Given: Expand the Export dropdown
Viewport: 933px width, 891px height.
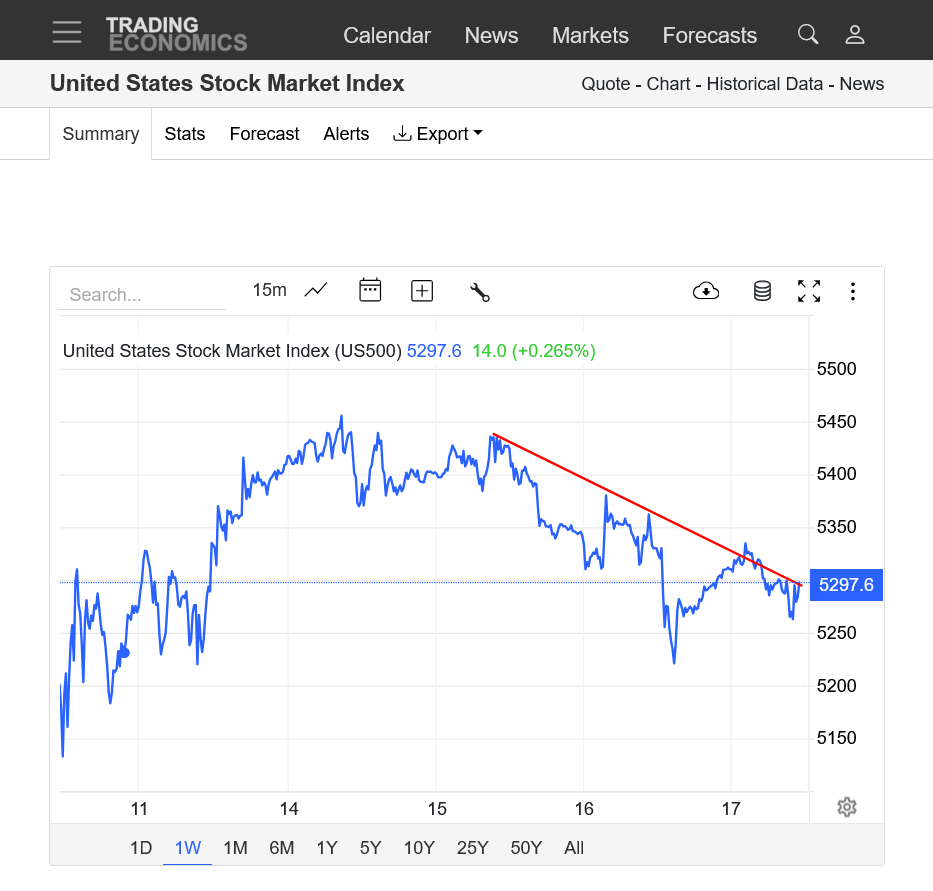Looking at the screenshot, I should (x=438, y=134).
